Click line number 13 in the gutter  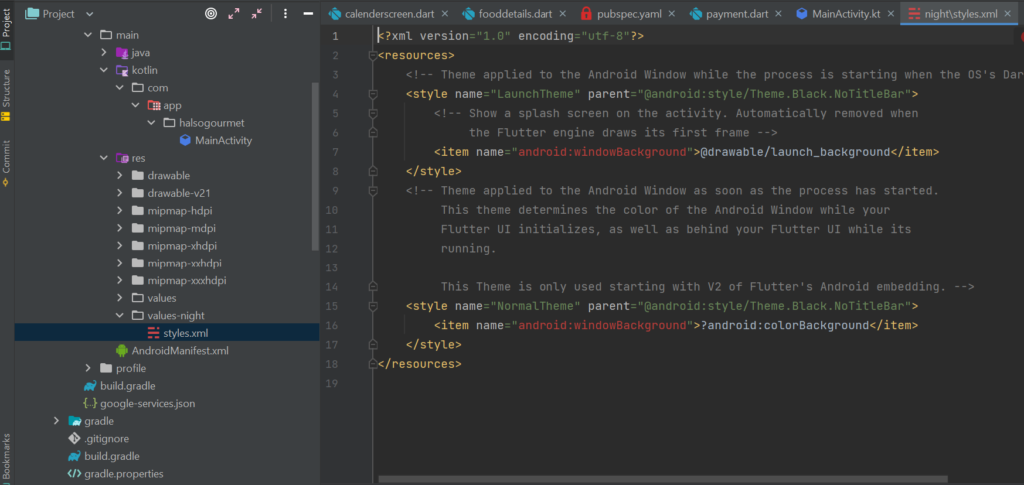(333, 268)
